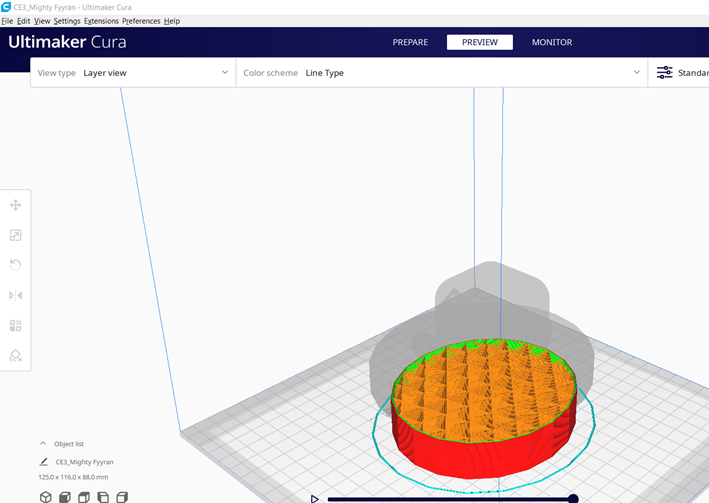Open the Preferences menu

pyautogui.click(x=141, y=21)
